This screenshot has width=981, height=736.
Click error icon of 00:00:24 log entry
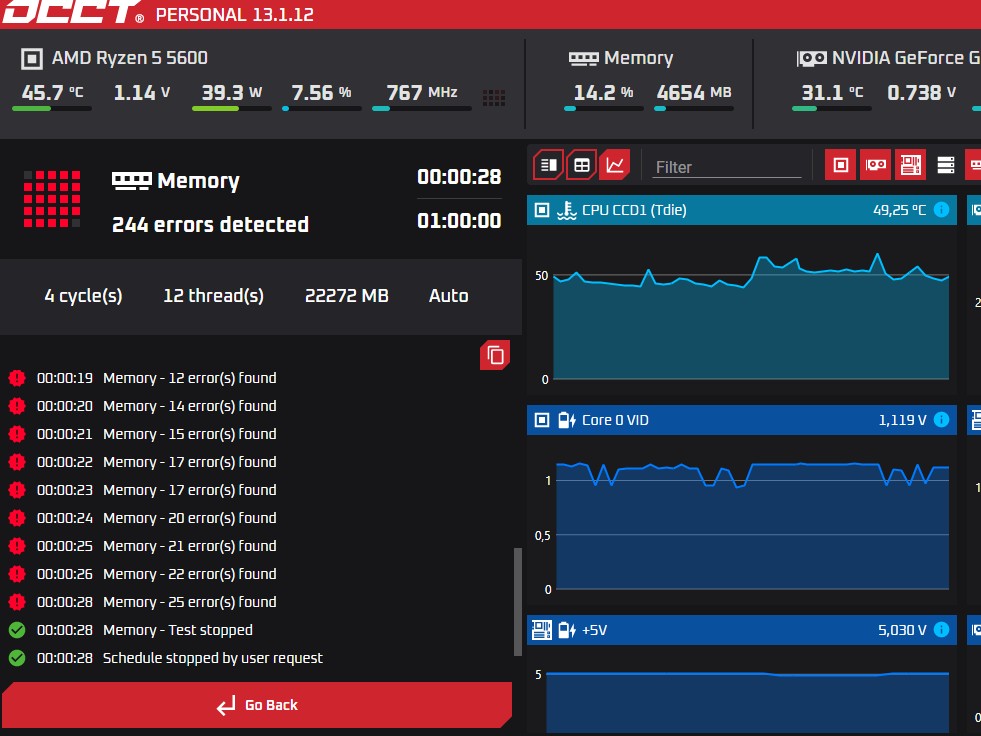pyautogui.click(x=17, y=518)
